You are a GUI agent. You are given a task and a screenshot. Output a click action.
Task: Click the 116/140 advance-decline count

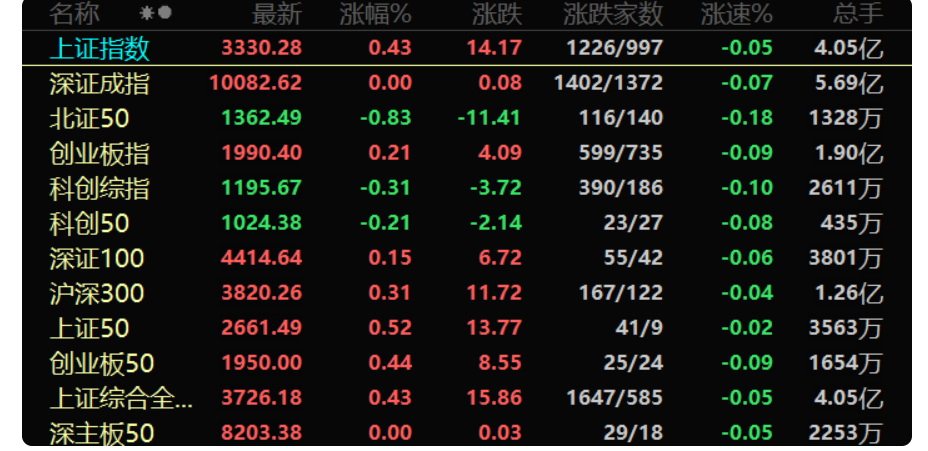click(x=621, y=117)
